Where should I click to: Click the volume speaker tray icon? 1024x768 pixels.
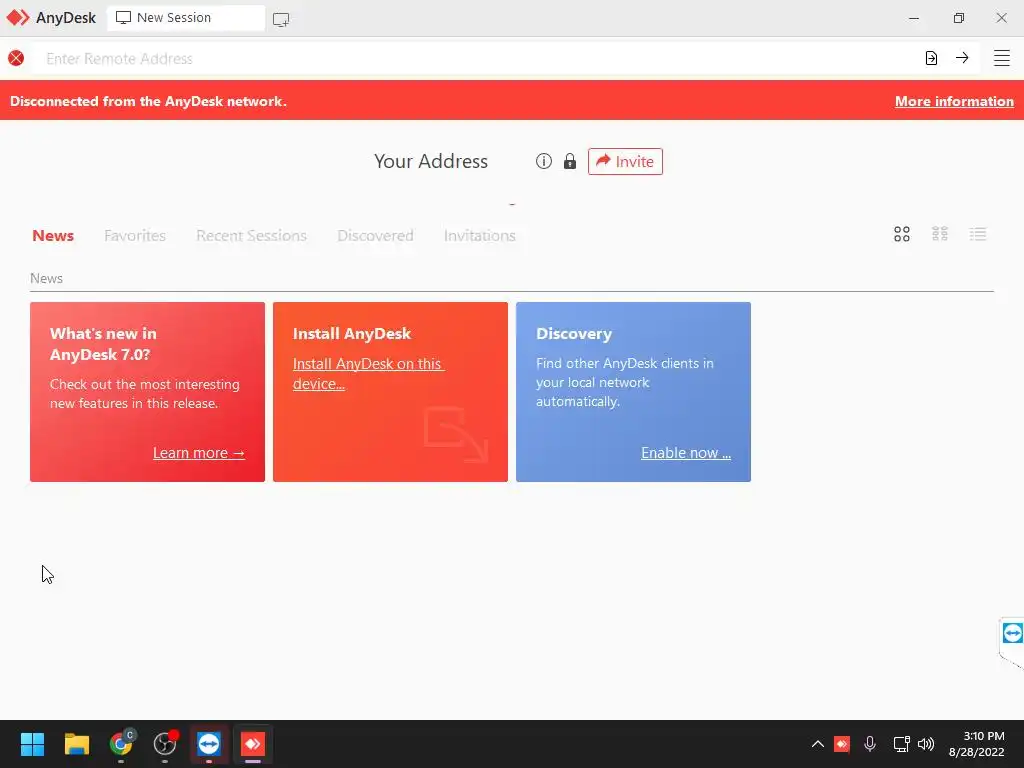pyautogui.click(x=926, y=744)
